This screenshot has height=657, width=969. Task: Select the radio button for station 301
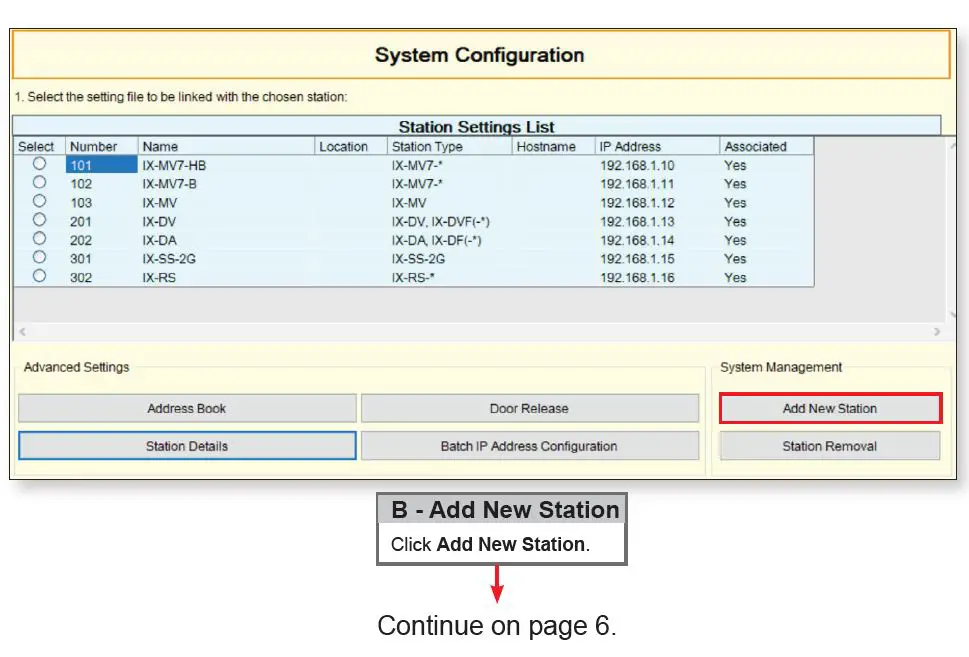[40, 256]
